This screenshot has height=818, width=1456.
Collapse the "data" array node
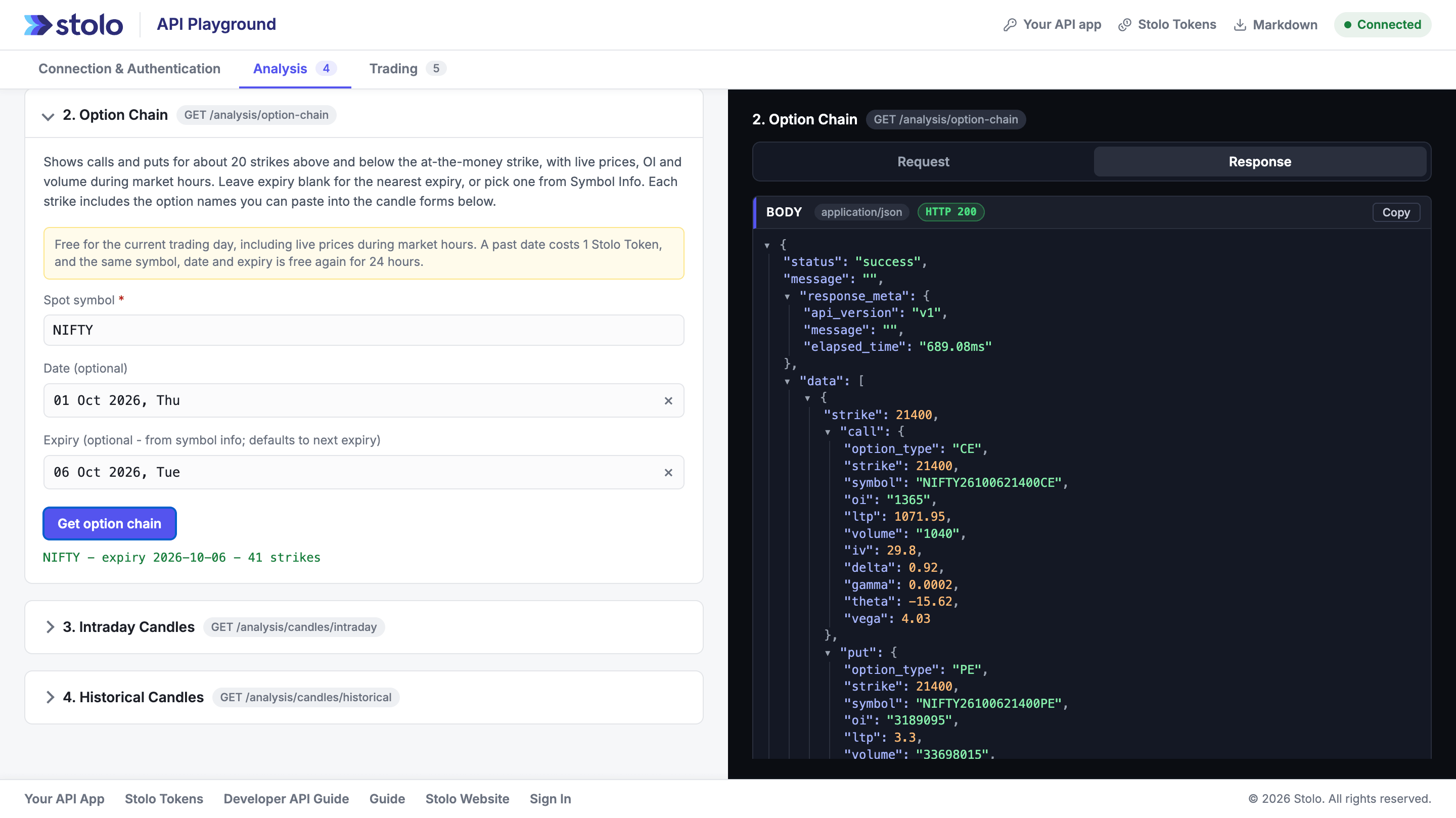click(787, 381)
